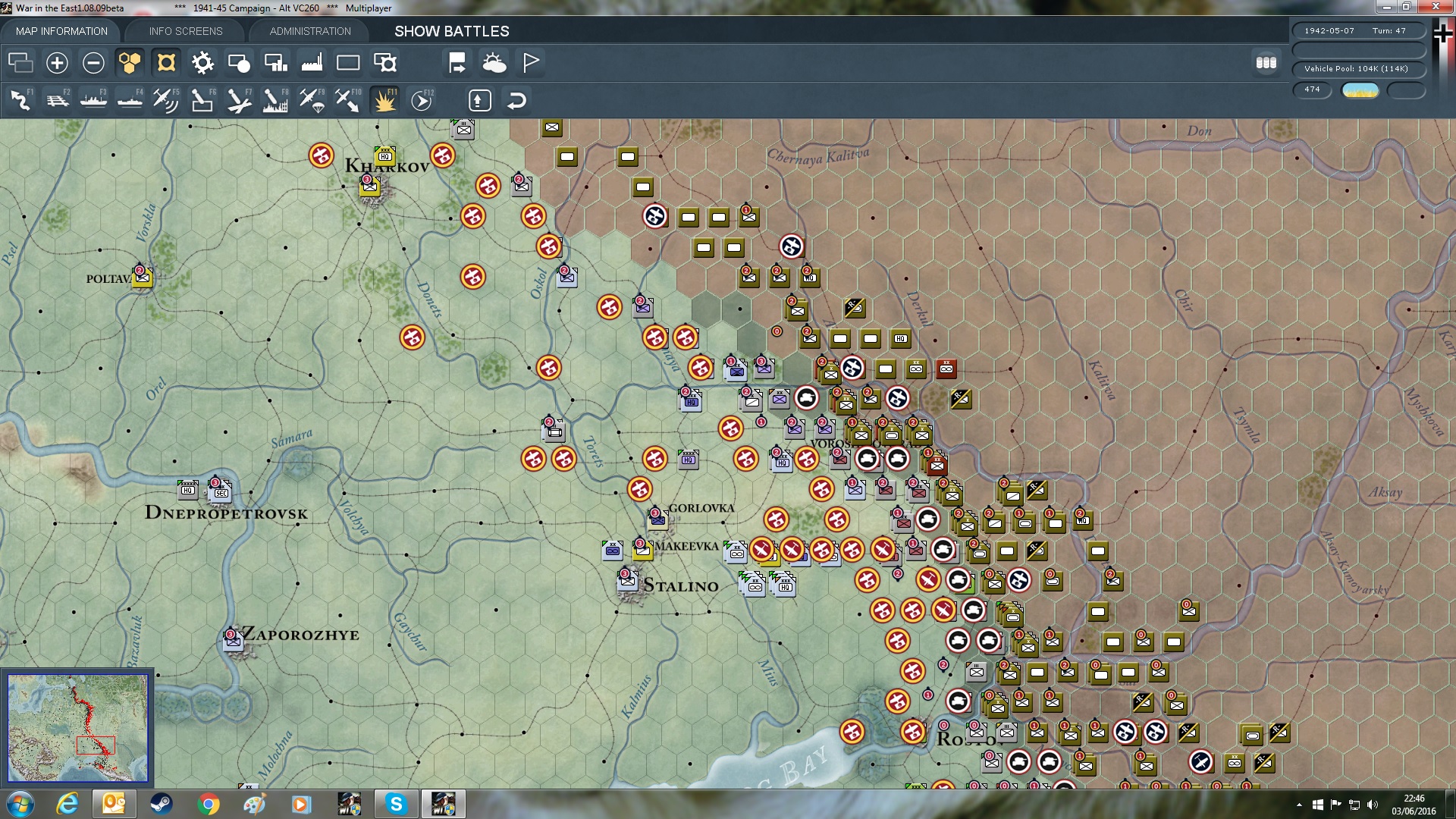1456x819 pixels.
Task: Open the MAP INFORMATION tab
Action: coord(61,31)
